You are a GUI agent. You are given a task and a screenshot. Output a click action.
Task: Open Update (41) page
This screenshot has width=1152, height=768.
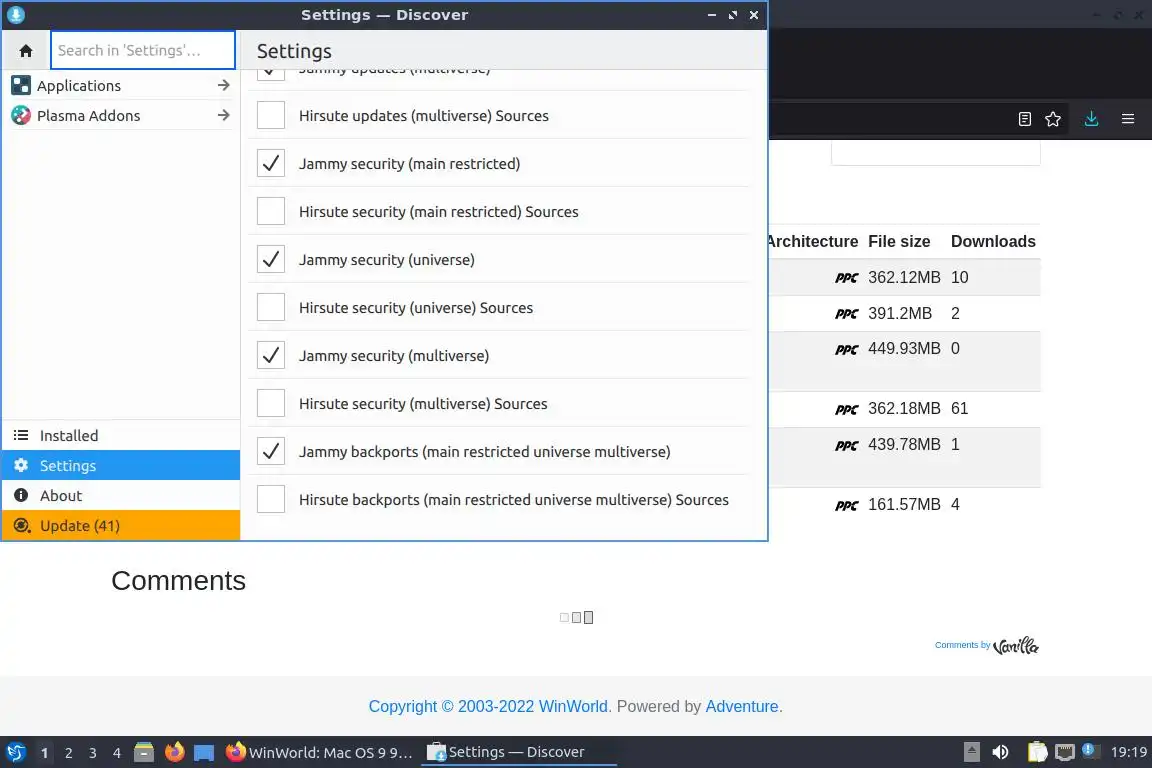coord(121,525)
